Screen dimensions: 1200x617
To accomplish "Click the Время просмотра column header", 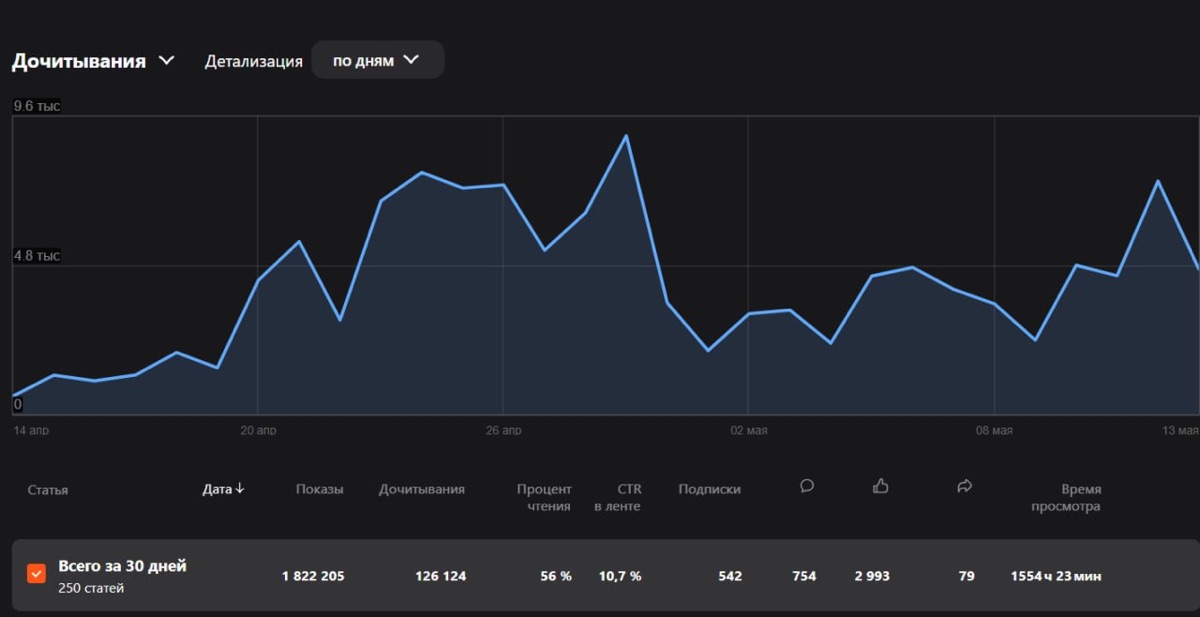I will (1066, 497).
